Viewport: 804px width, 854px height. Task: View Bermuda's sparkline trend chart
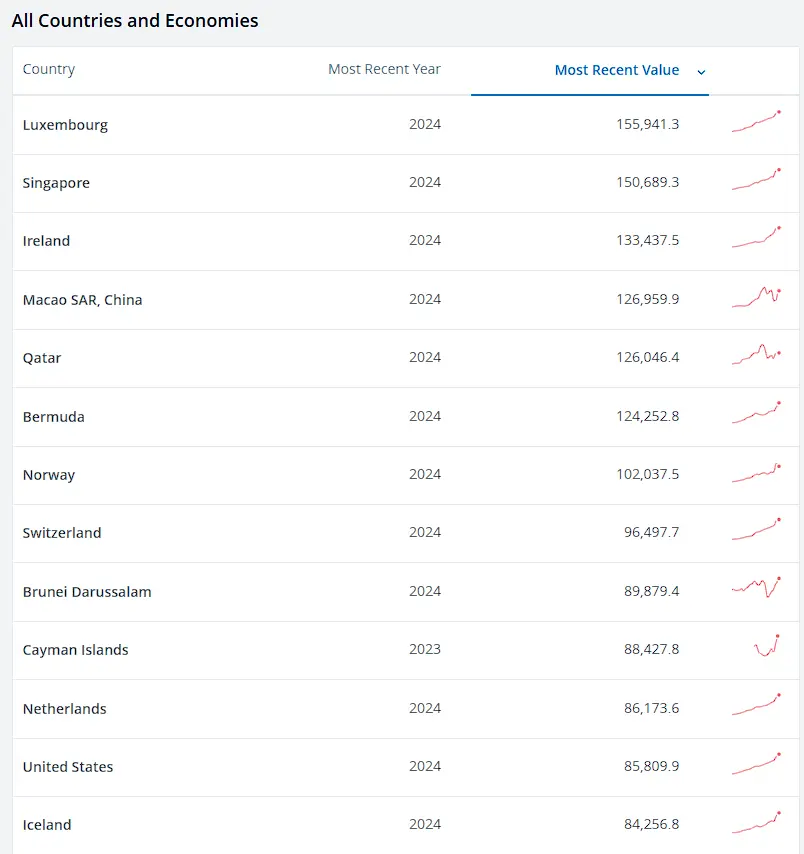click(757, 413)
